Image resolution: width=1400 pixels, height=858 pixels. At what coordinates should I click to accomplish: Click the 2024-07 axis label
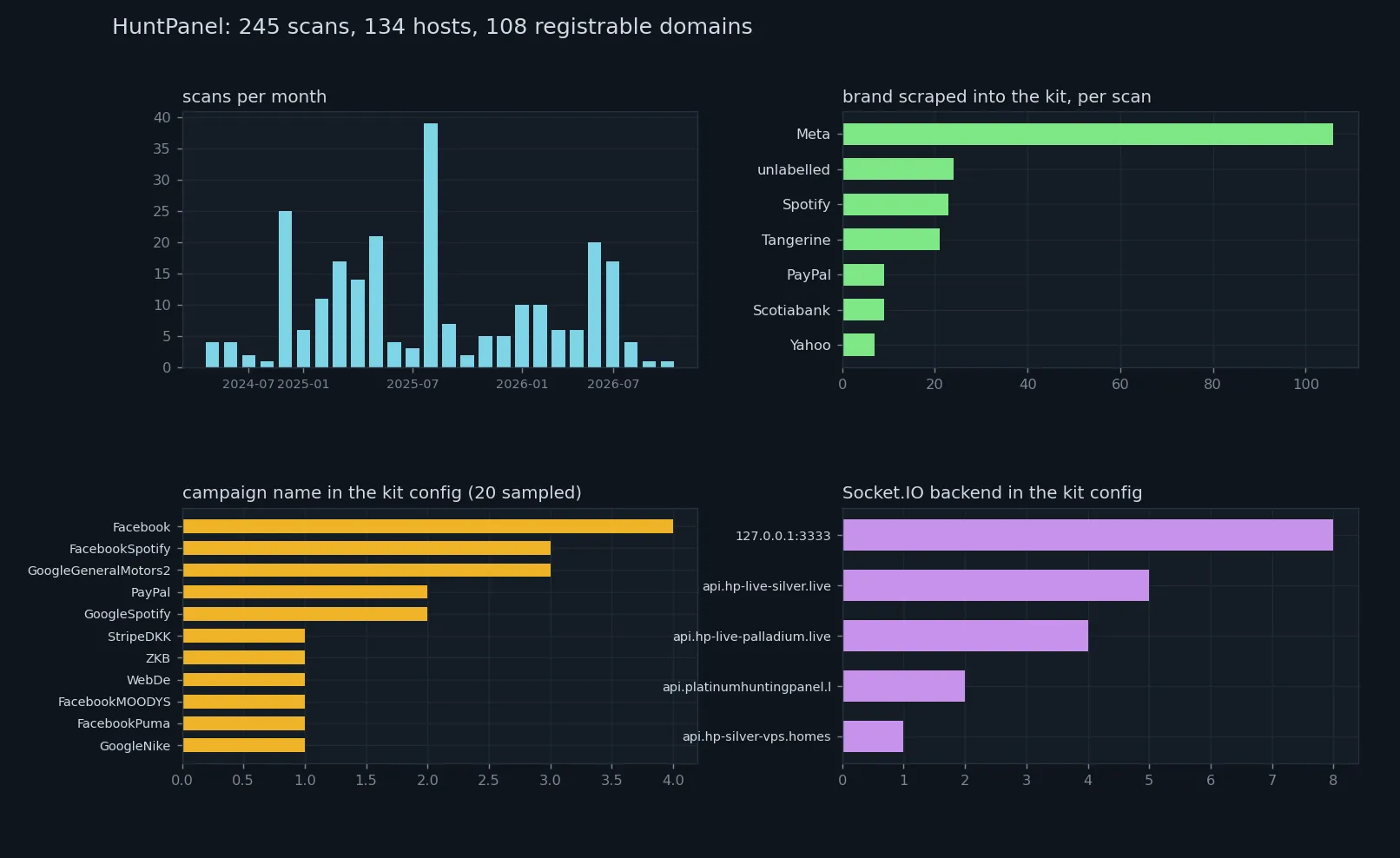[248, 384]
